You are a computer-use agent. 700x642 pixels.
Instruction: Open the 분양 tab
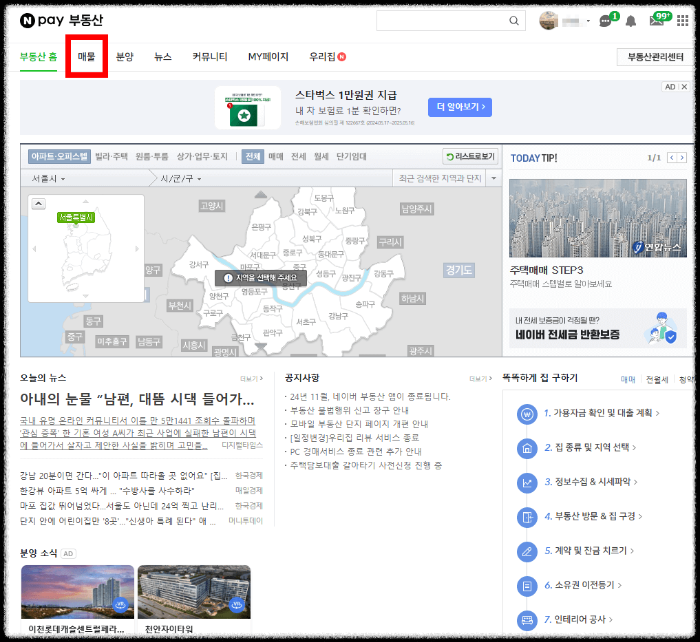pyautogui.click(x=125, y=57)
